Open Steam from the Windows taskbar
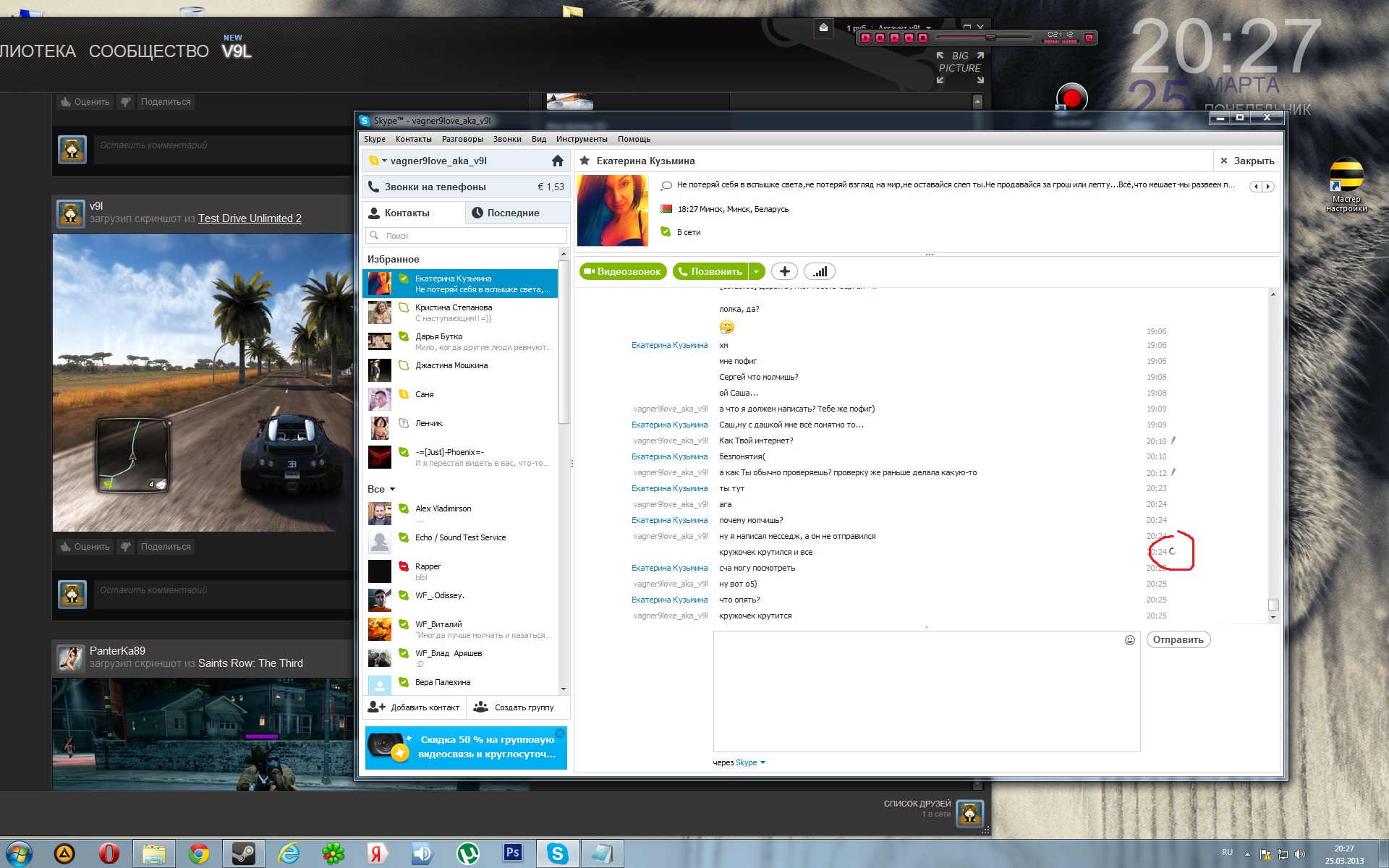Viewport: 1389px width, 868px height. tap(243, 854)
